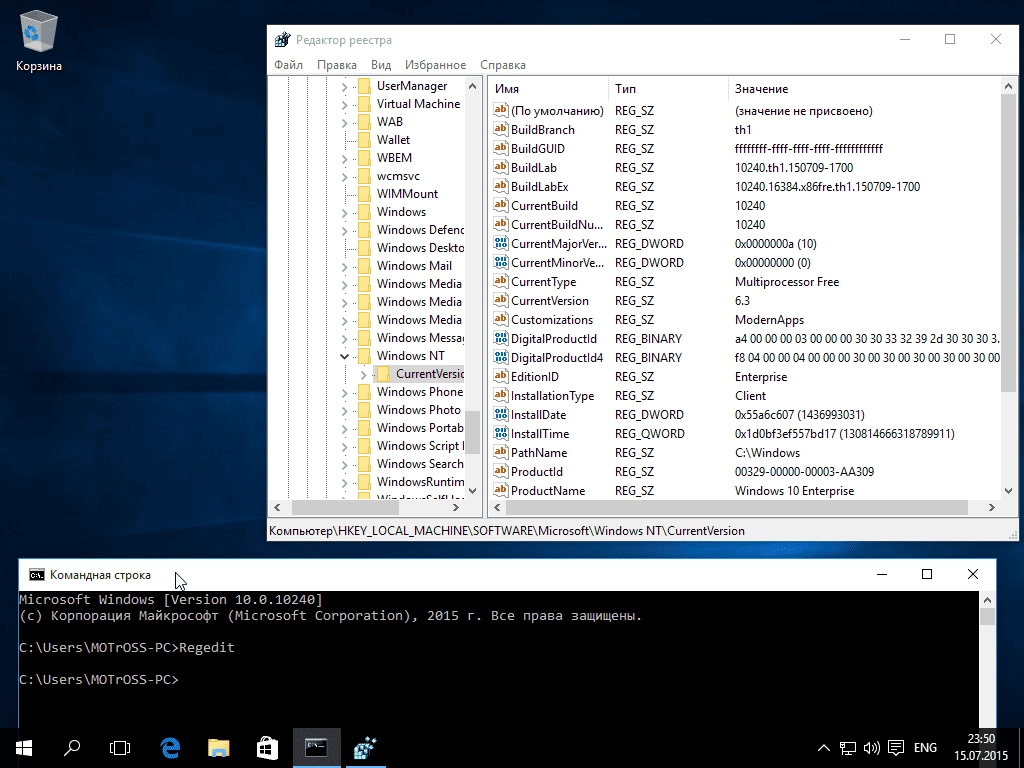Click the UserManager folder icon

(x=364, y=86)
